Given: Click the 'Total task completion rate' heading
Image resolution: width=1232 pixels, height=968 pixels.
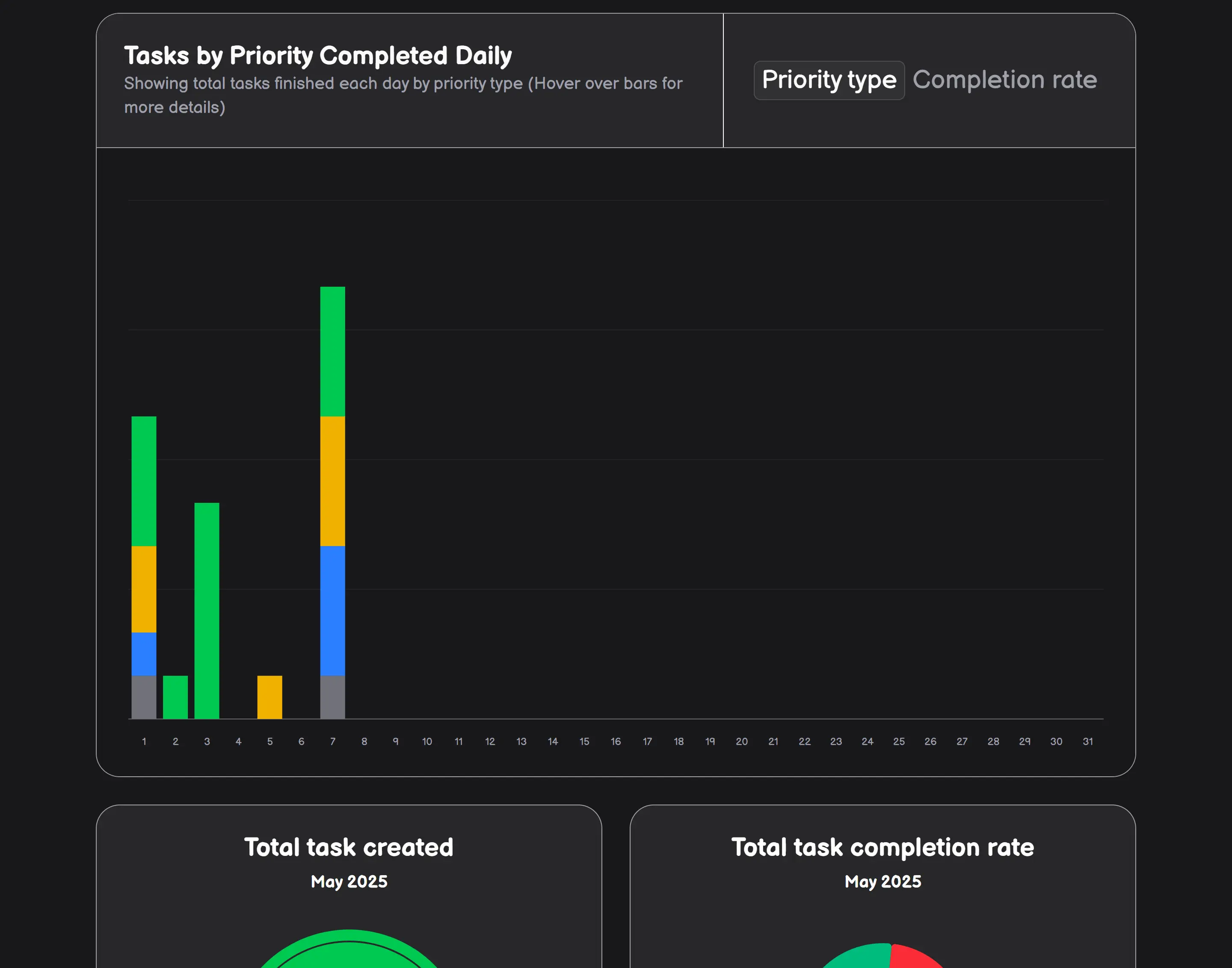Looking at the screenshot, I should [883, 847].
